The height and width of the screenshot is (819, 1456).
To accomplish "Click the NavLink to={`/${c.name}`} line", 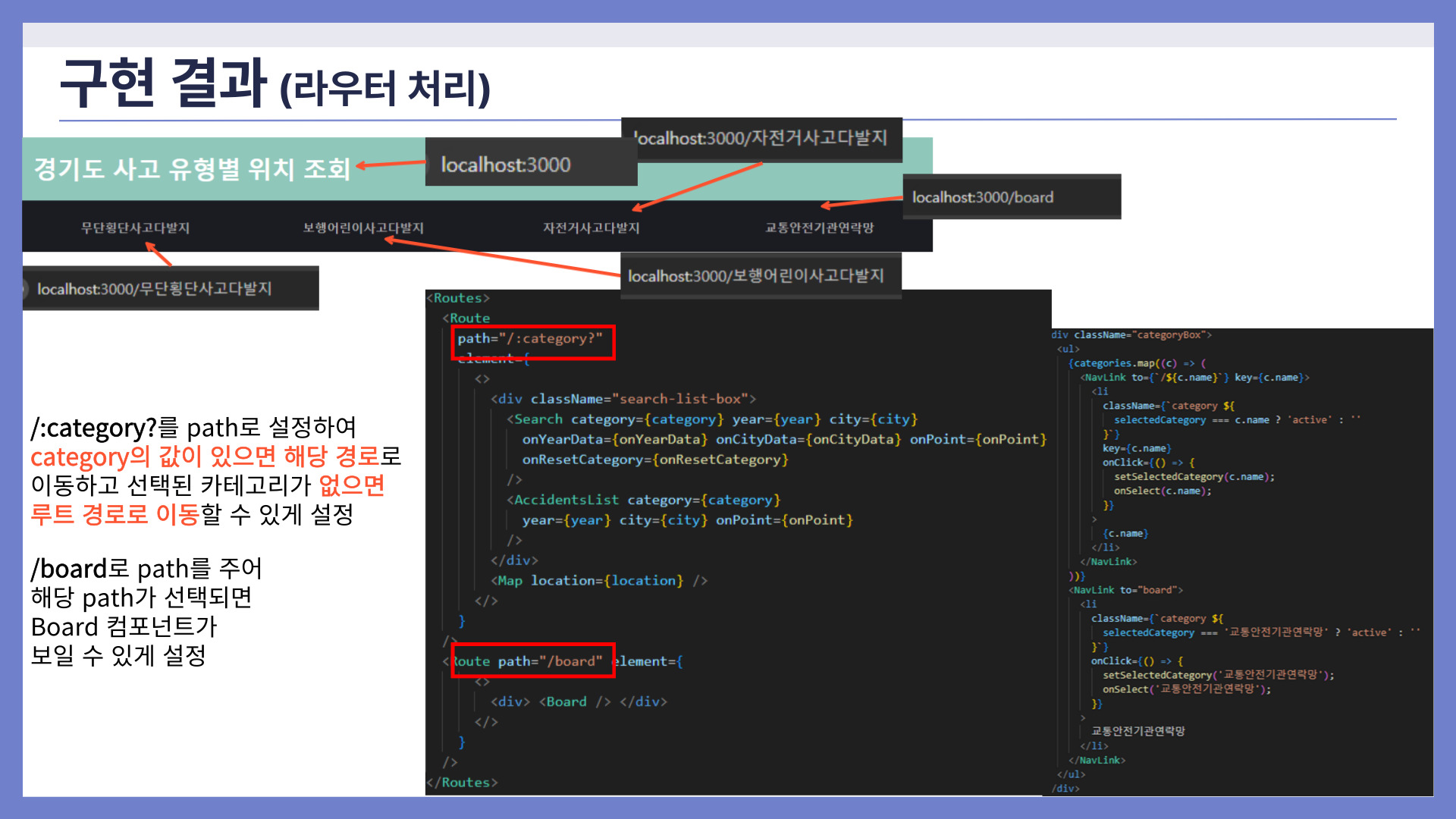I will pyautogui.click(x=1194, y=377).
